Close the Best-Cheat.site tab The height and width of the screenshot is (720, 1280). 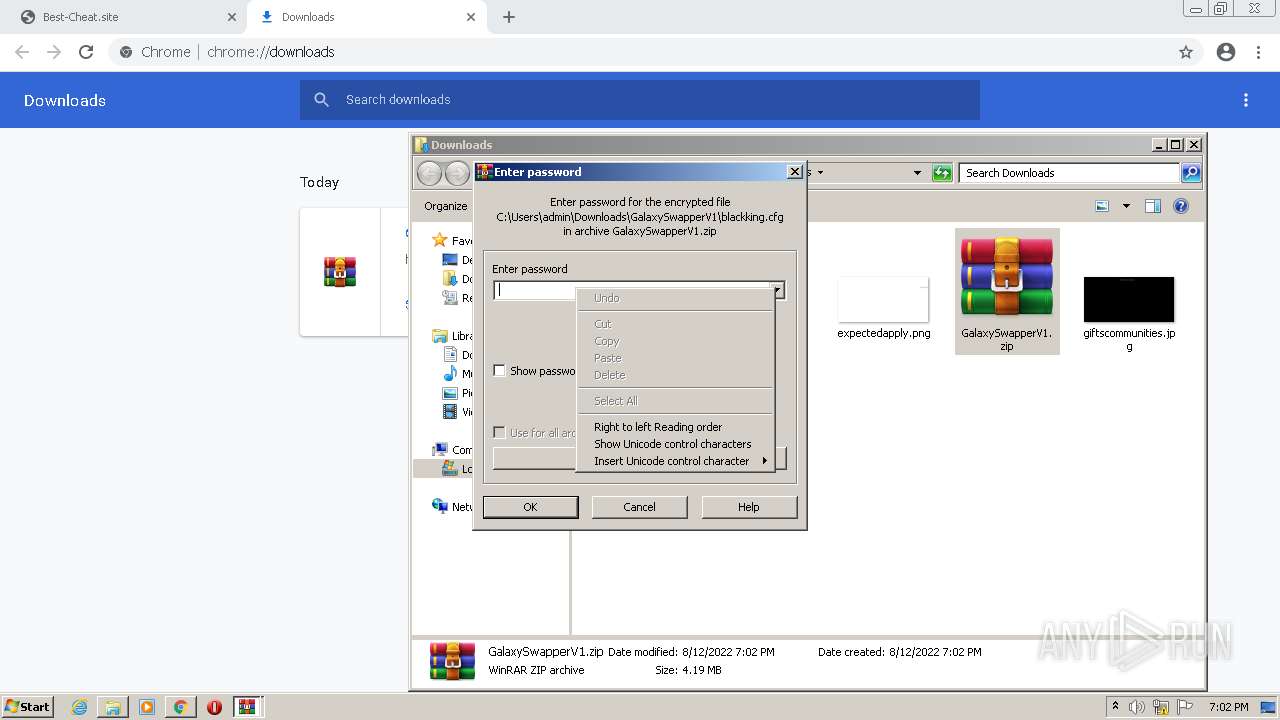pyautogui.click(x=232, y=17)
